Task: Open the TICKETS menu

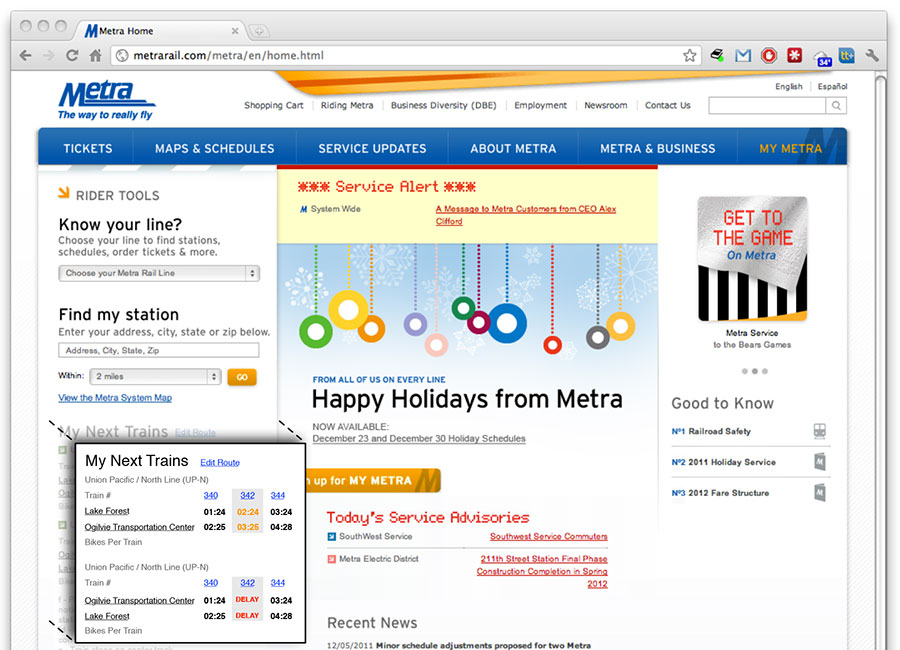Action: point(87,149)
